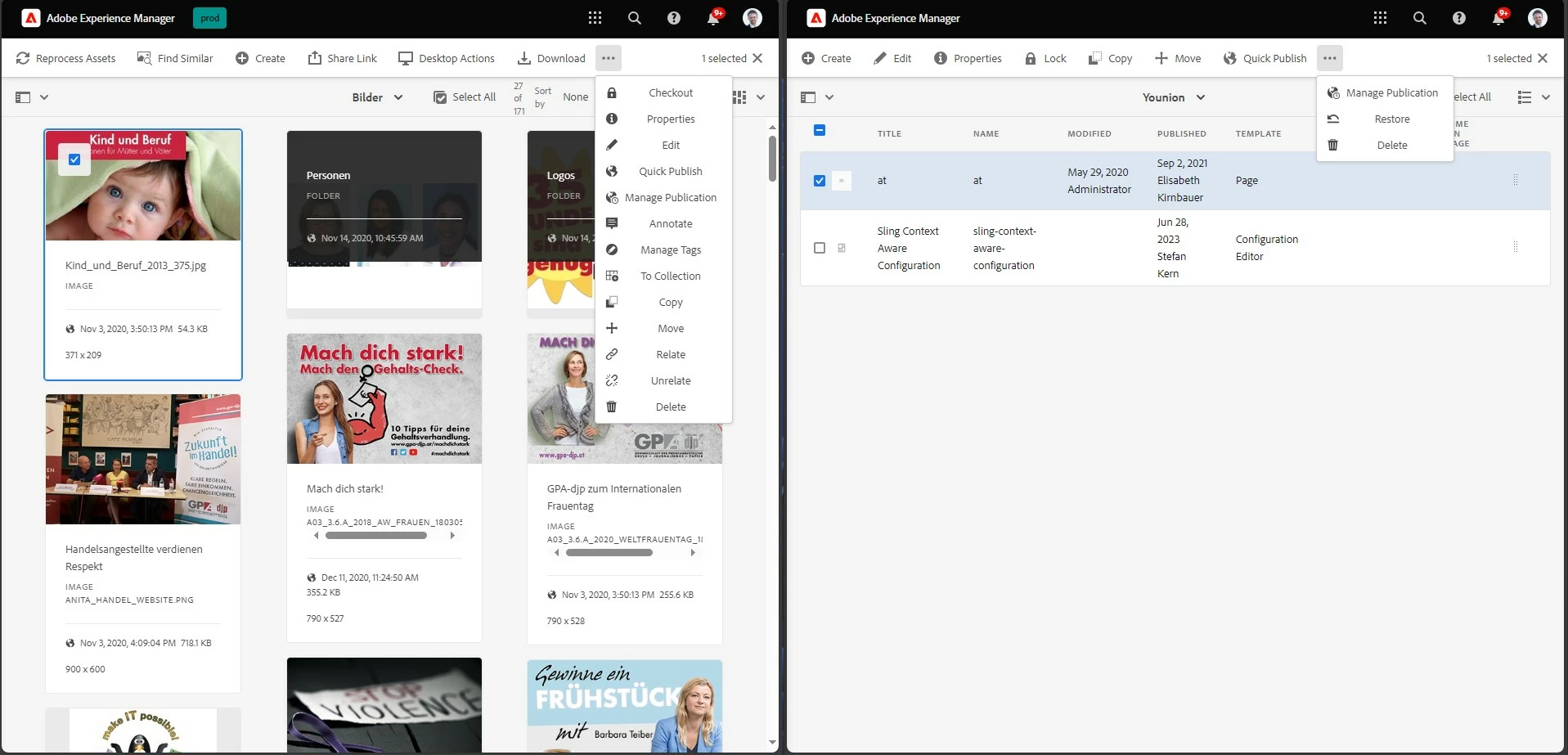Click Adobe logo in left window header

(31, 18)
